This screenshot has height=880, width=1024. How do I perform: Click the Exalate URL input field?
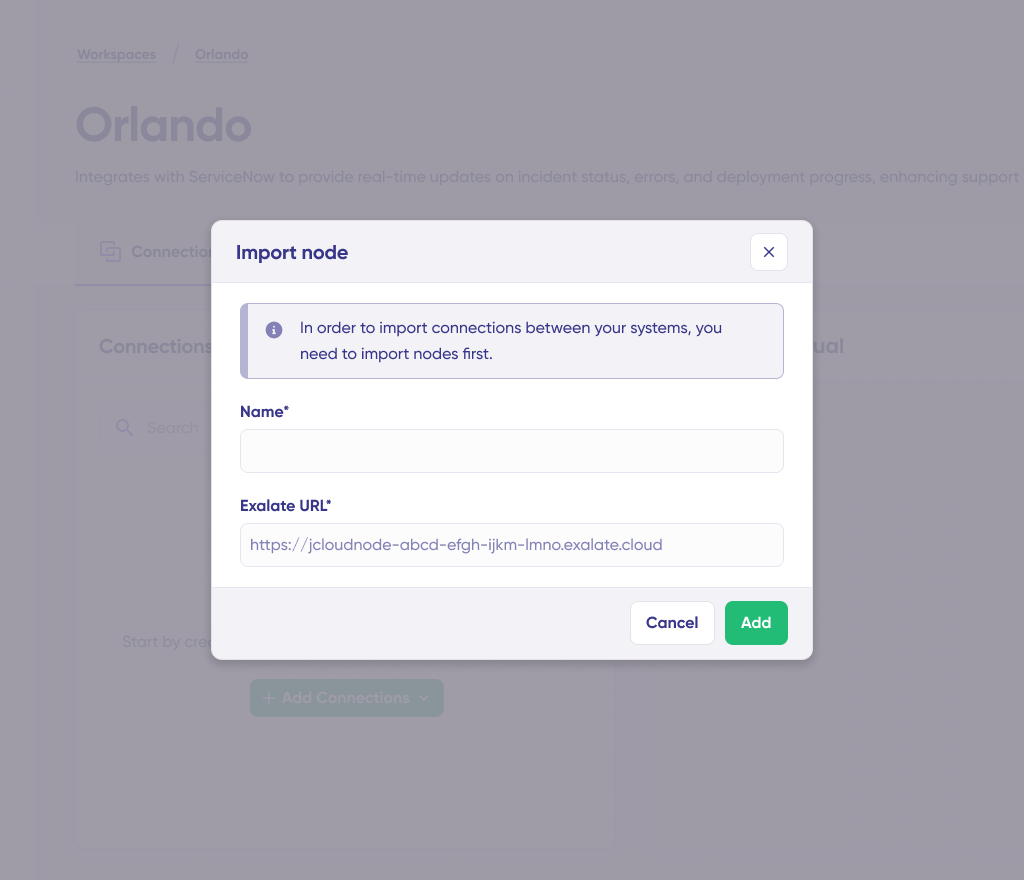tap(511, 545)
